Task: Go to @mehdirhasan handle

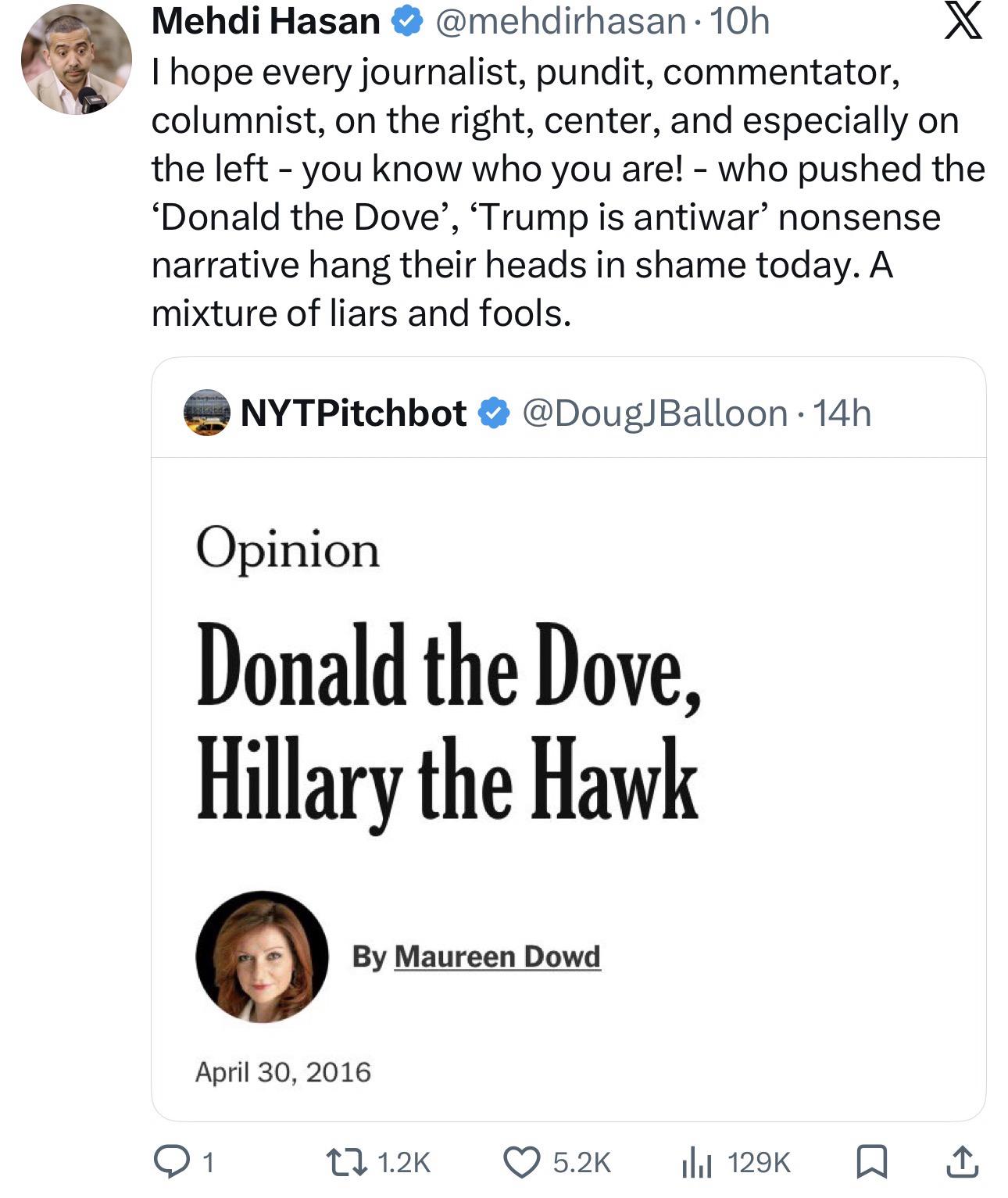Action: point(559,21)
